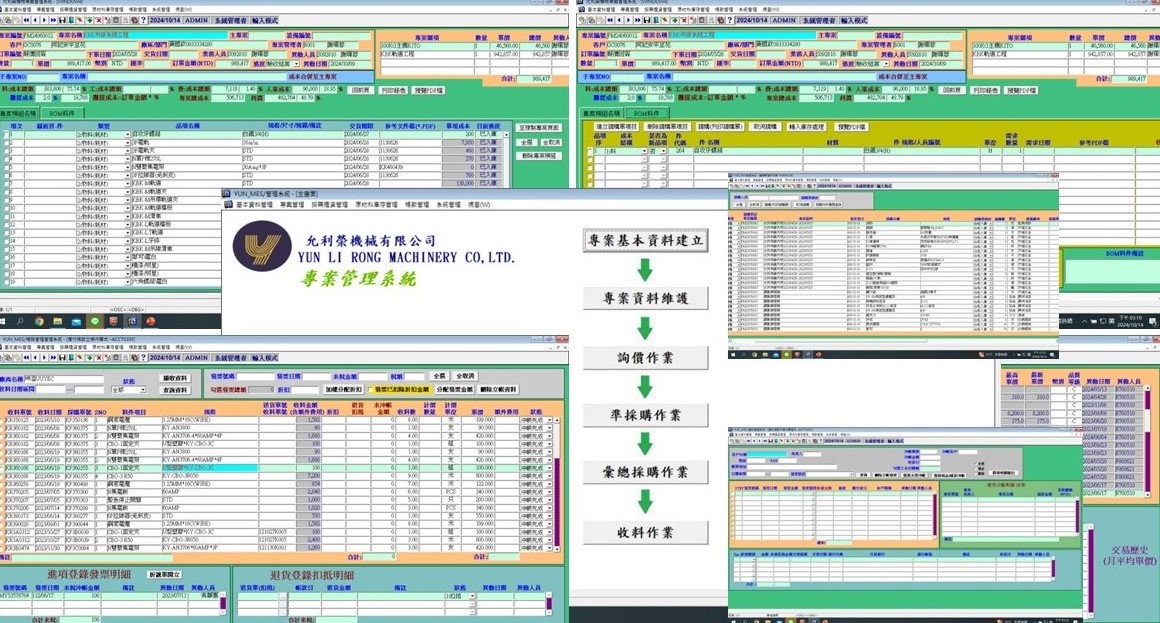Open PowerPoint from the taskbar
Screen dimensions: 1160x623
[151, 322]
